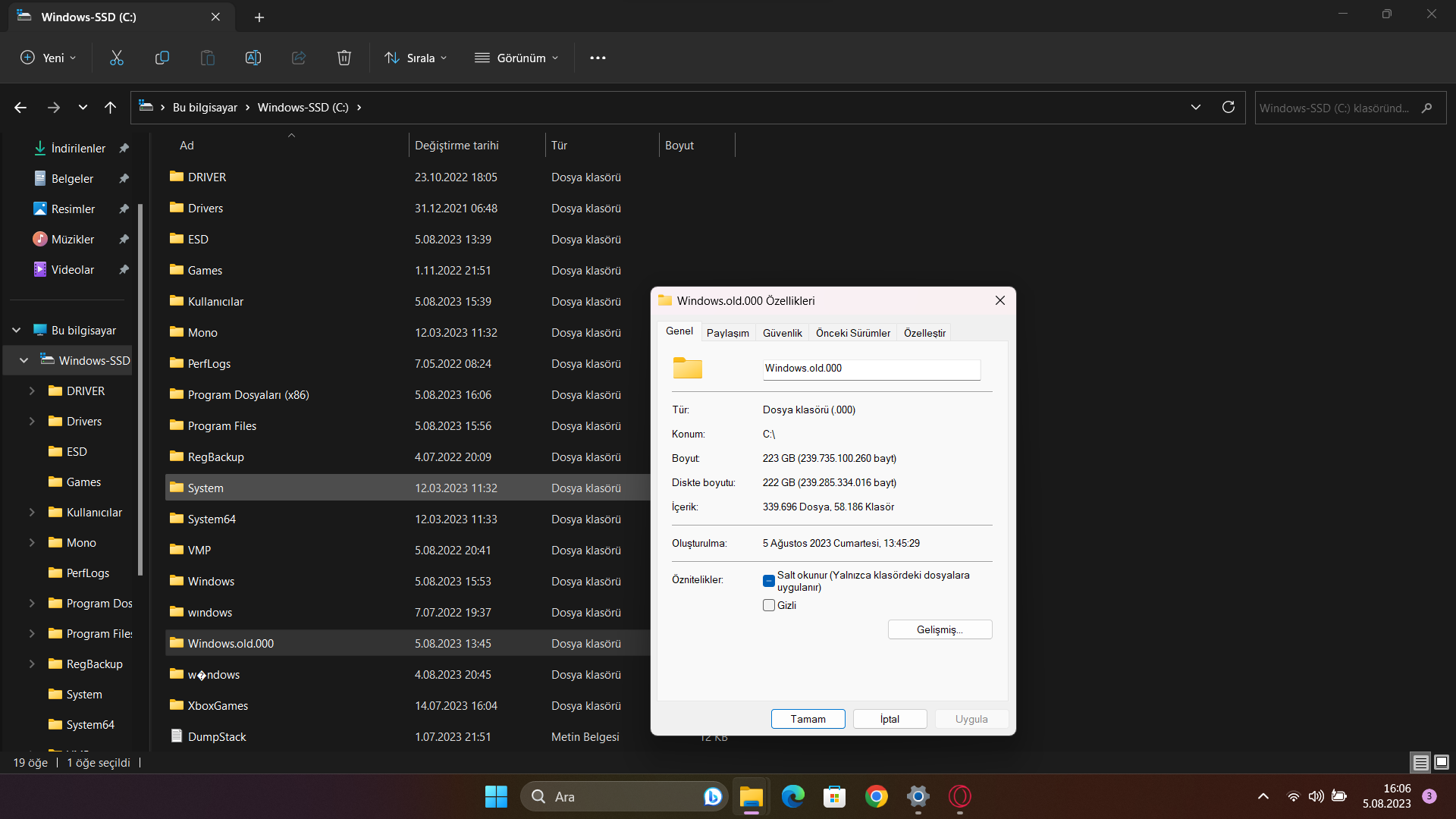Viewport: 1456px width, 819px height.
Task: Click the Cut scissors icon in toolbar
Action: [x=117, y=58]
